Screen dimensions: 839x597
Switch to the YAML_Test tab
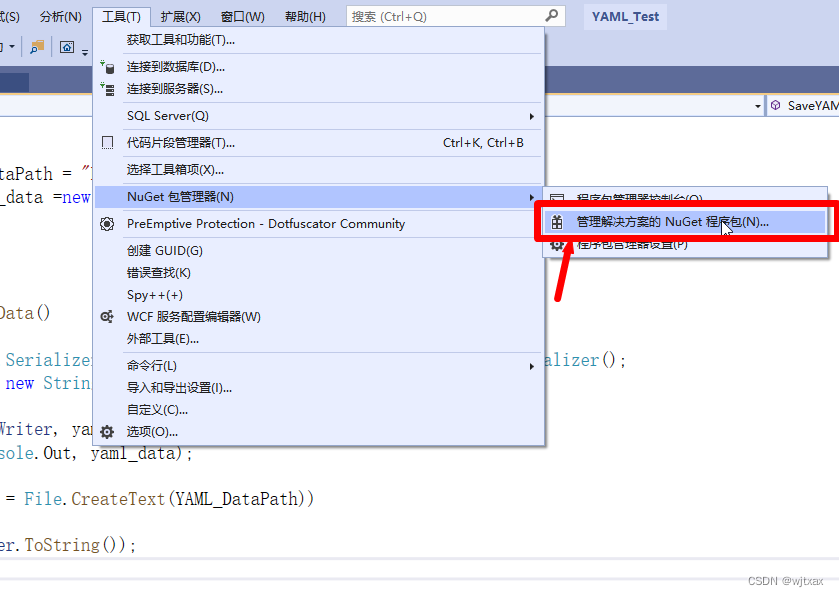(x=624, y=16)
